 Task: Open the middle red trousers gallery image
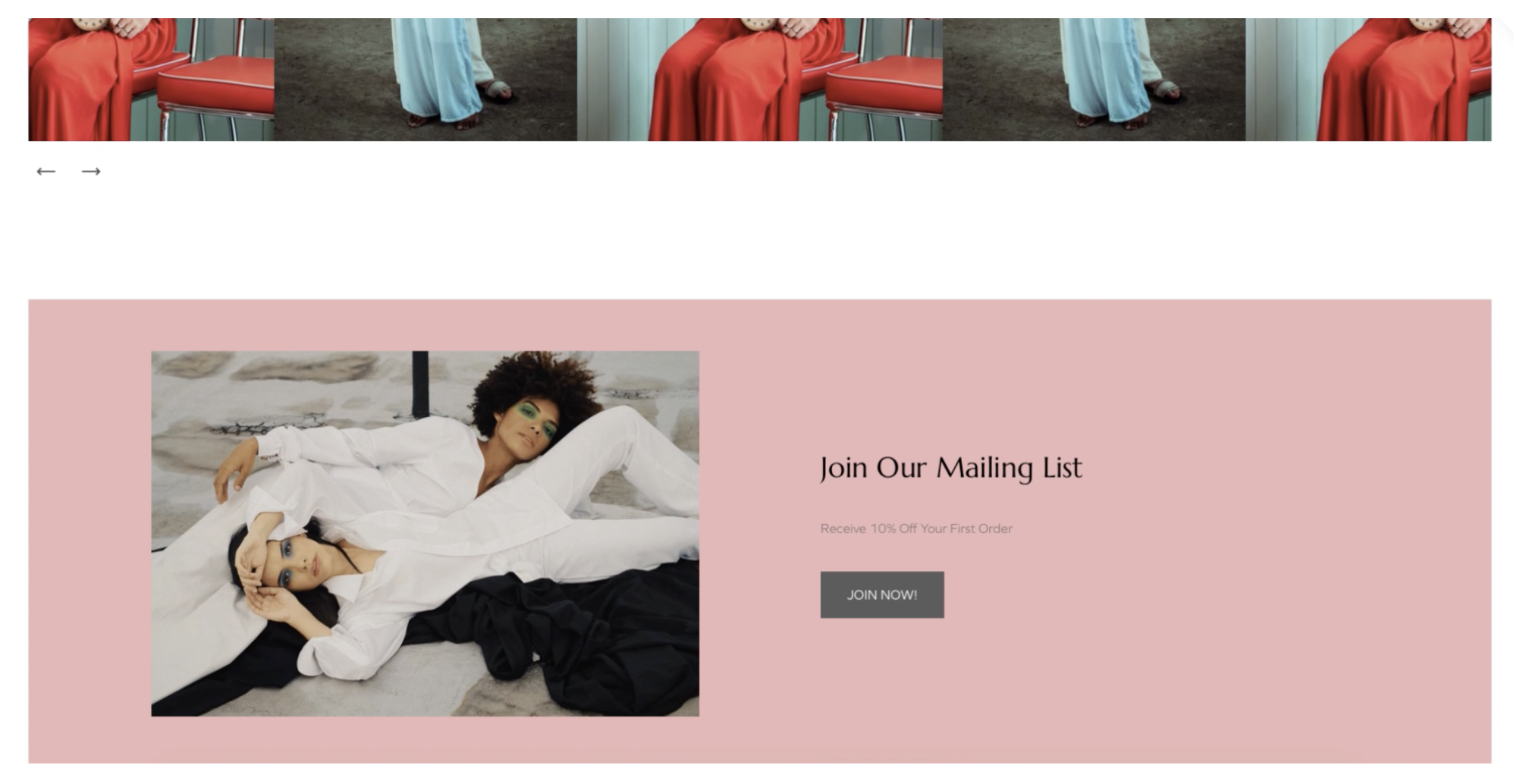tap(759, 80)
